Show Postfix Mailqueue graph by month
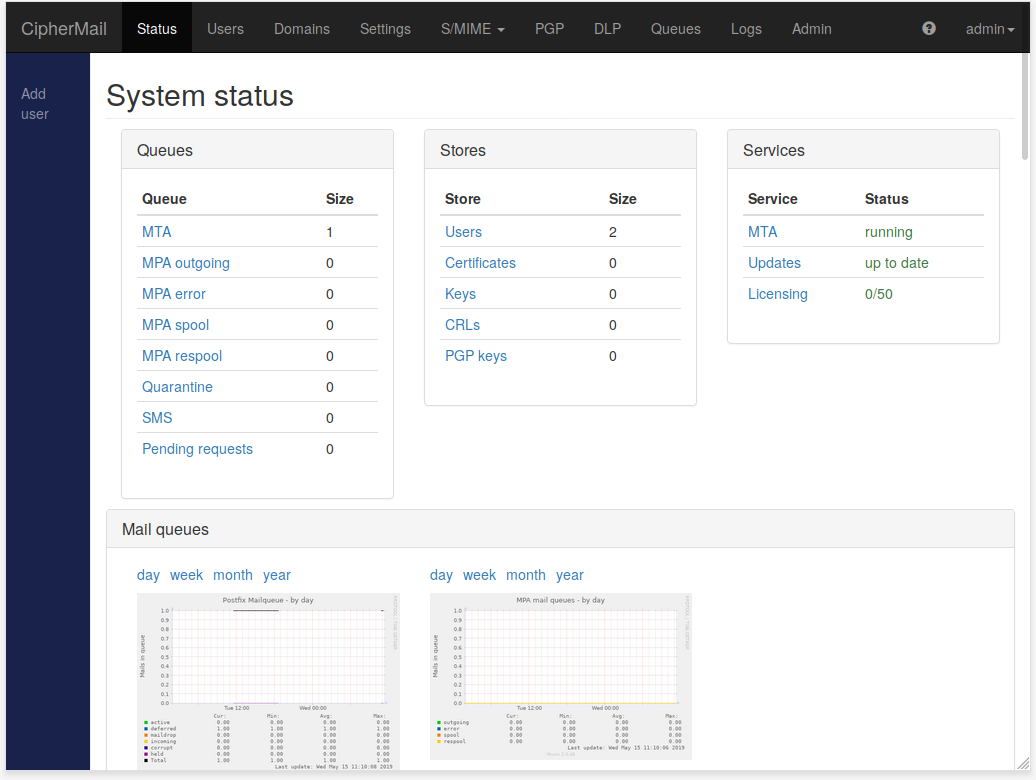Image resolution: width=1036 pixels, height=780 pixels. 233,575
